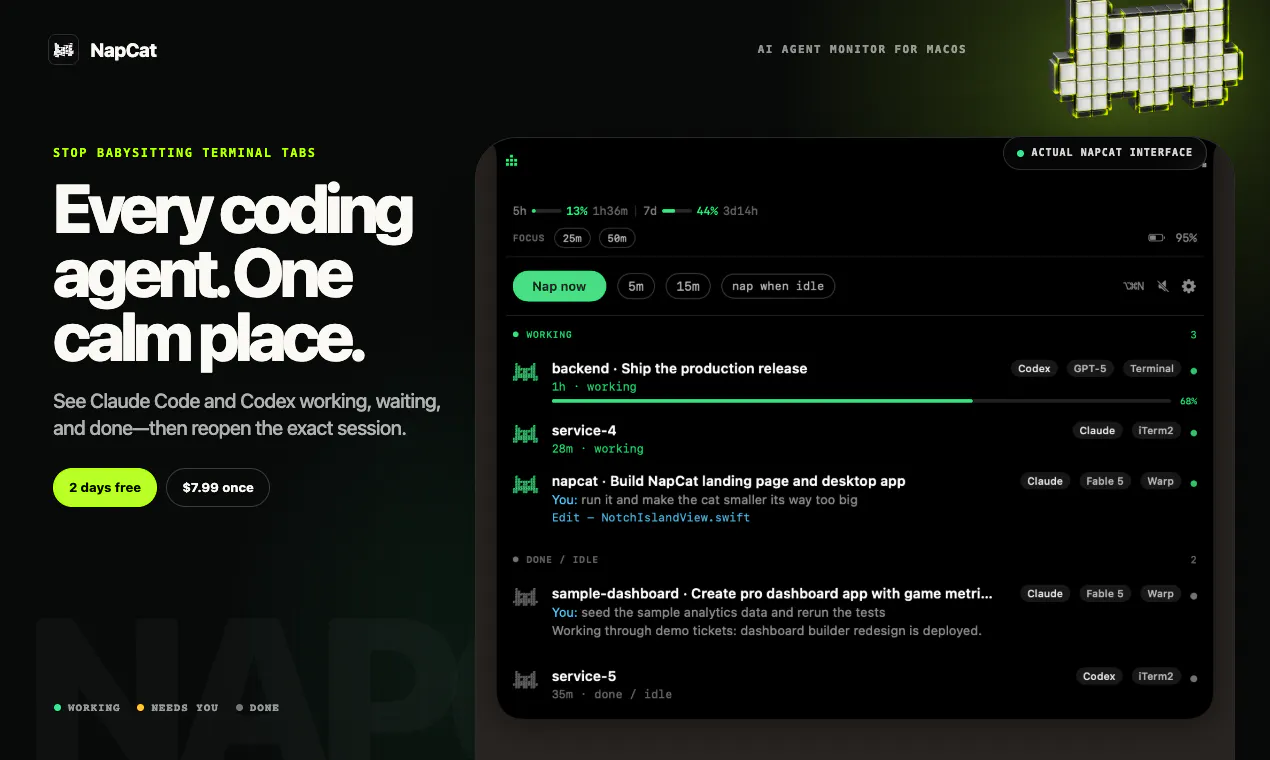This screenshot has height=760, width=1270.
Task: Click the Actual NapCat Interface badge
Action: coord(1104,153)
